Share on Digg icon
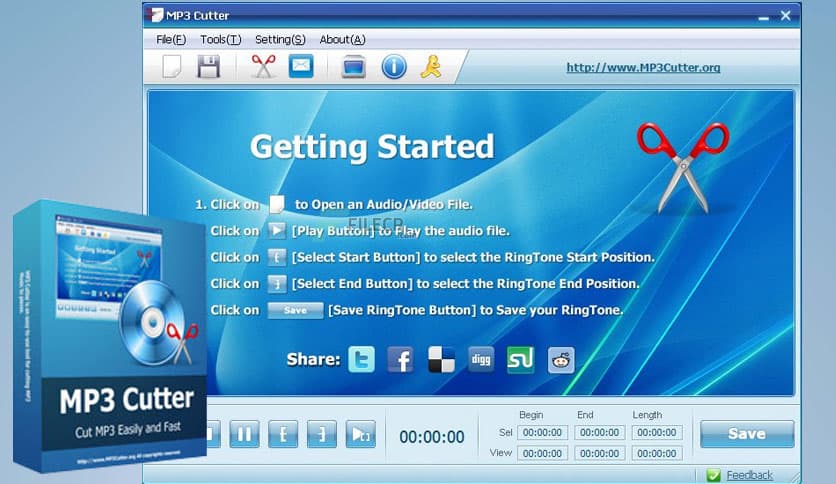The width and height of the screenshot is (836, 484). coord(481,359)
